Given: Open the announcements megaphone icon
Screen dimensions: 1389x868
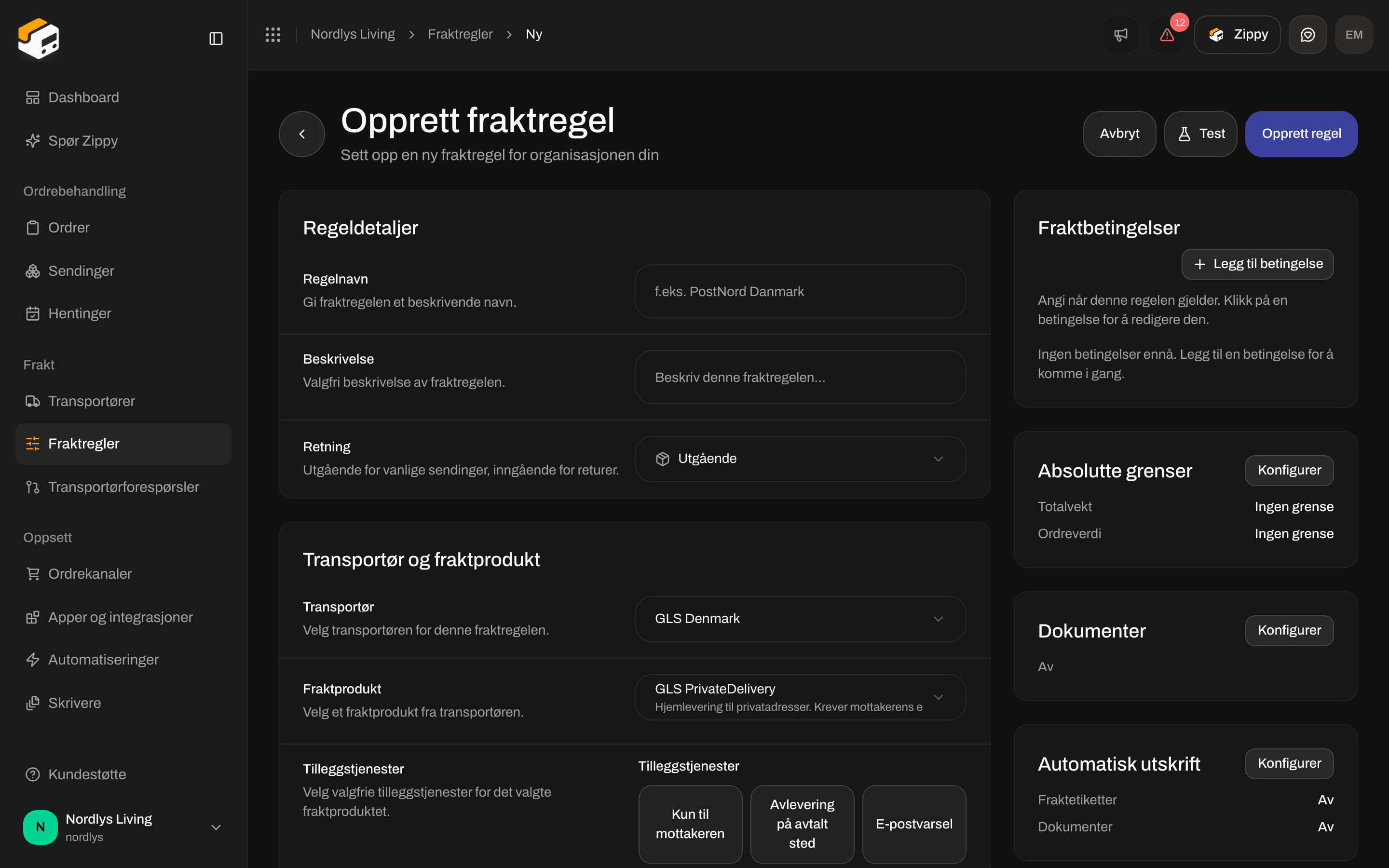Looking at the screenshot, I should [x=1120, y=34].
